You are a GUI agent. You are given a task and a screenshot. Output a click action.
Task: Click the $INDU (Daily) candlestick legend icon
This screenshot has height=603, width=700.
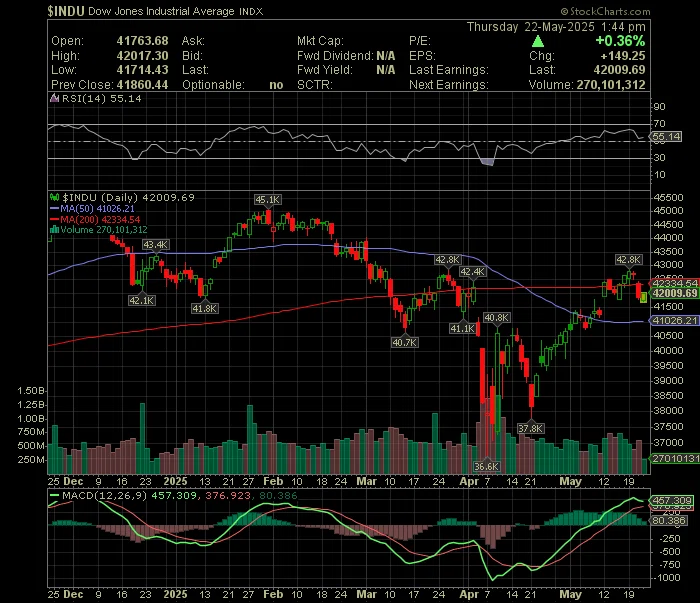(x=54, y=197)
